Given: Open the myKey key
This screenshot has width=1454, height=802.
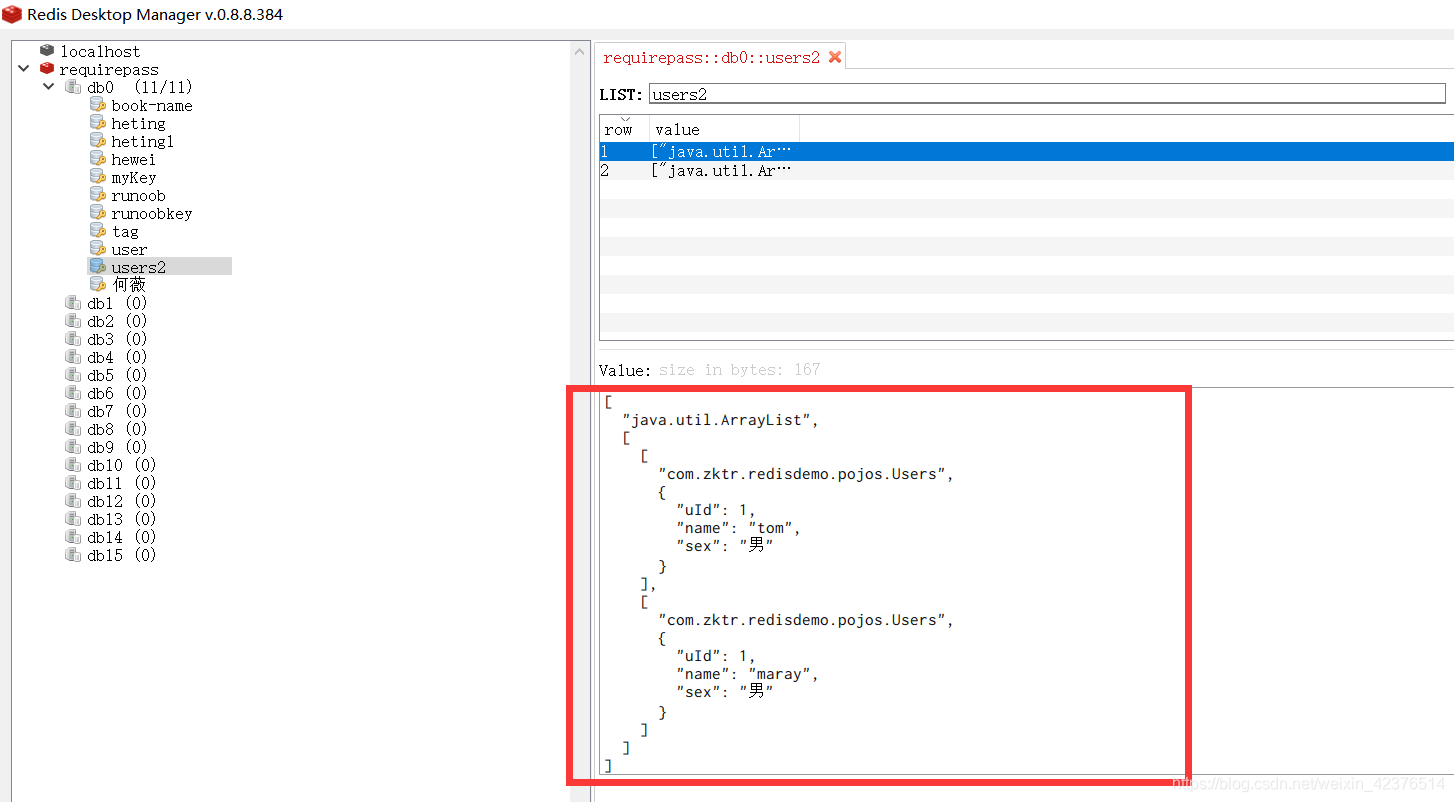Looking at the screenshot, I should 133,177.
